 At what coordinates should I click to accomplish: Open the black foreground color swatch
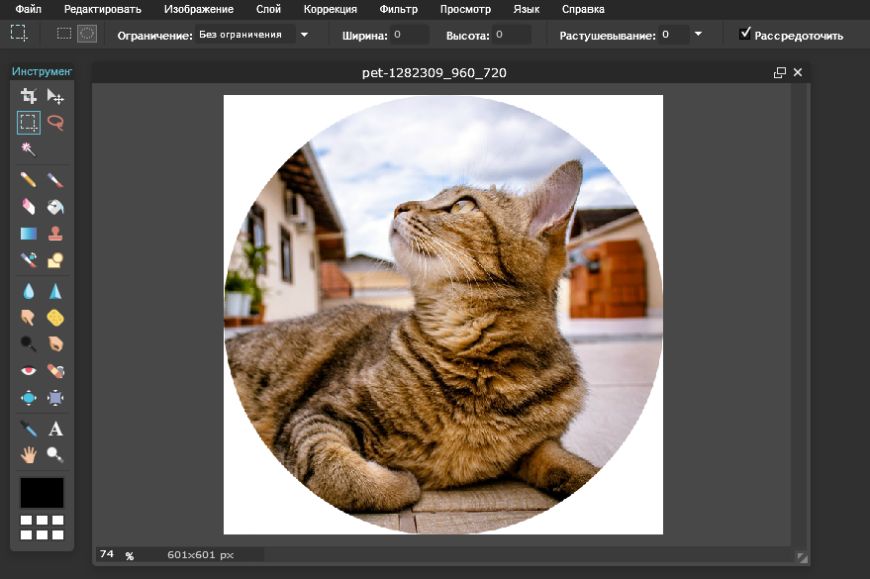coord(42,492)
